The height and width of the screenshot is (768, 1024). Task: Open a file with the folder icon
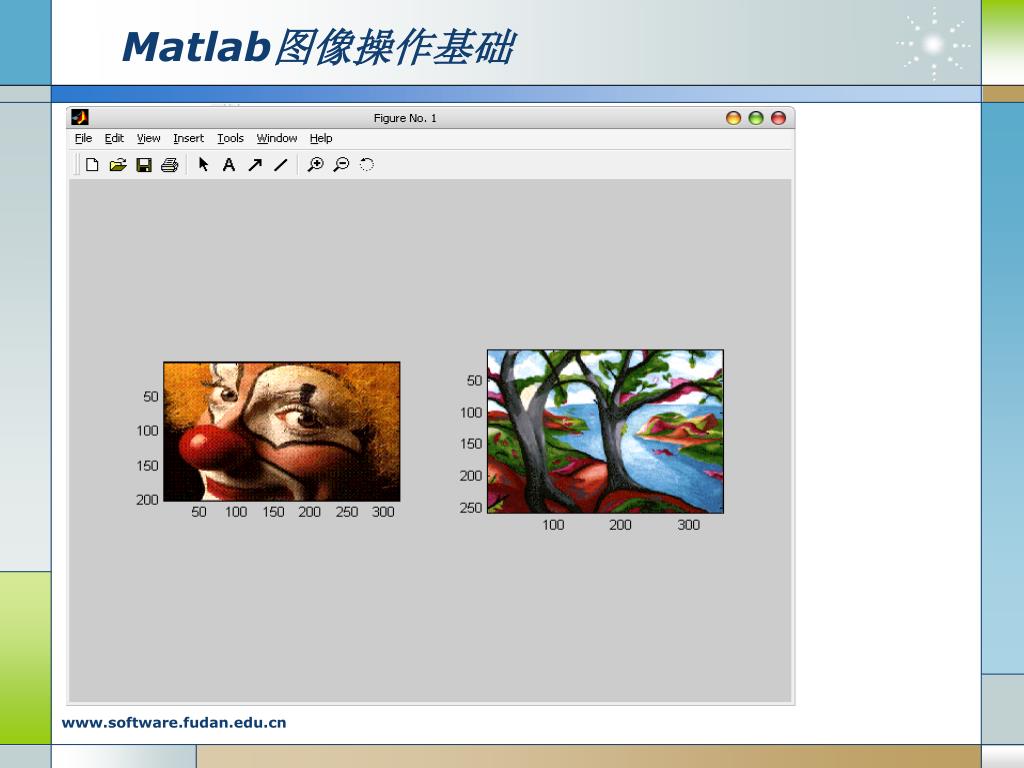(118, 165)
